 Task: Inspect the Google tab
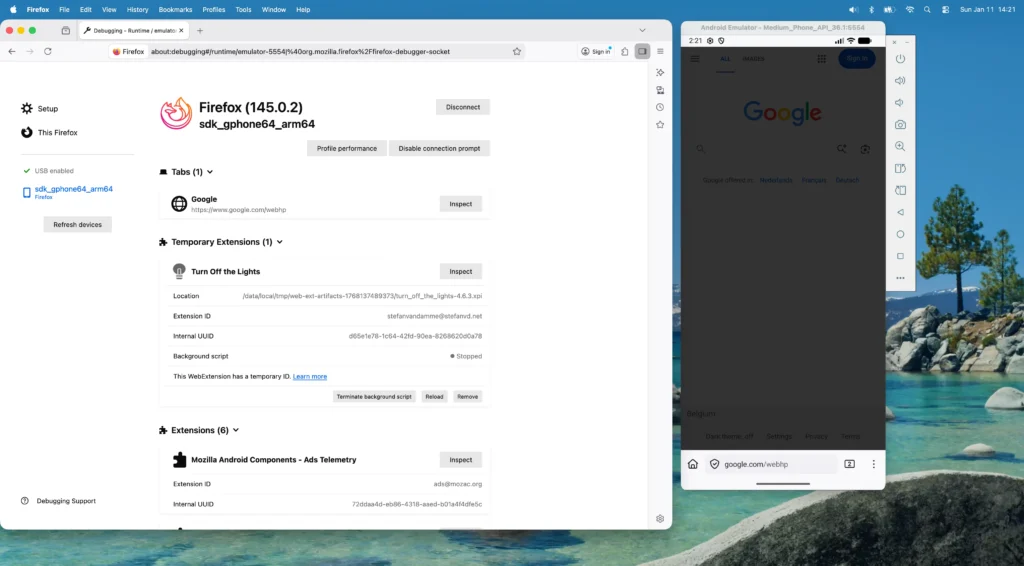pyautogui.click(x=460, y=204)
